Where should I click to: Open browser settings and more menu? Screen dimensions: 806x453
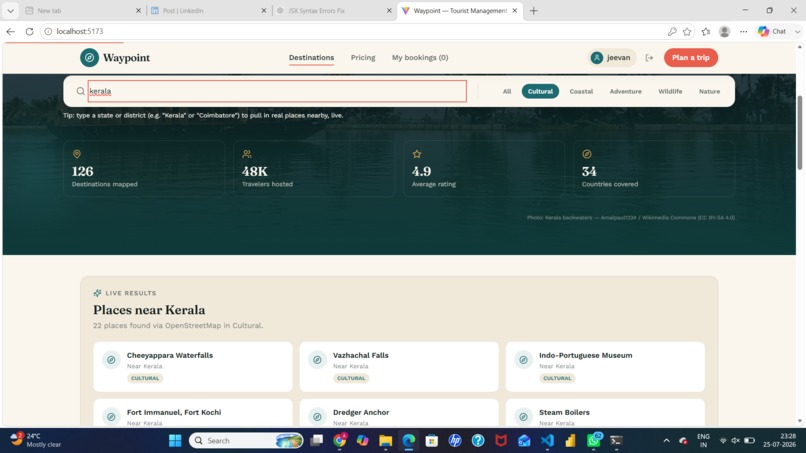[743, 31]
